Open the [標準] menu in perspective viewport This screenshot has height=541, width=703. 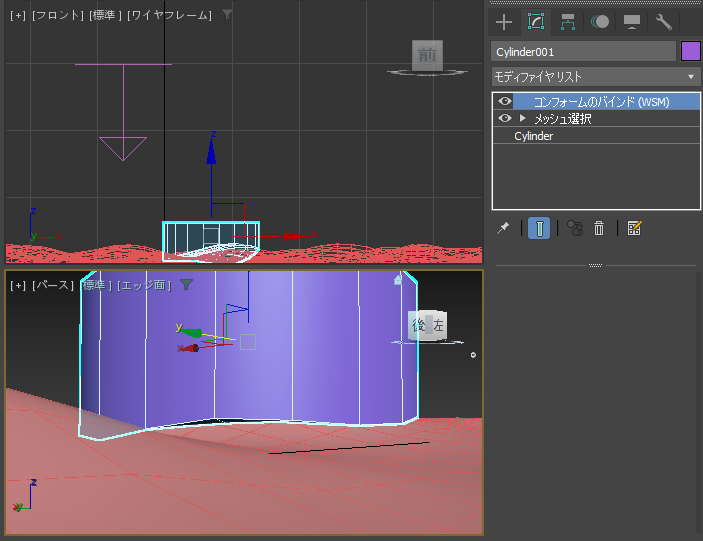[96, 285]
